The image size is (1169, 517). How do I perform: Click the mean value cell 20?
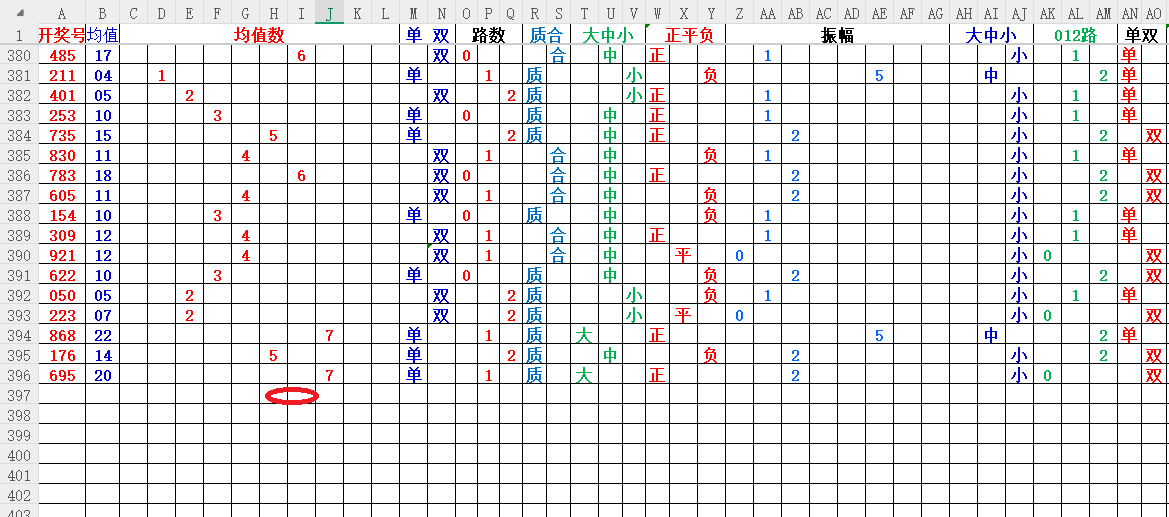click(102, 375)
